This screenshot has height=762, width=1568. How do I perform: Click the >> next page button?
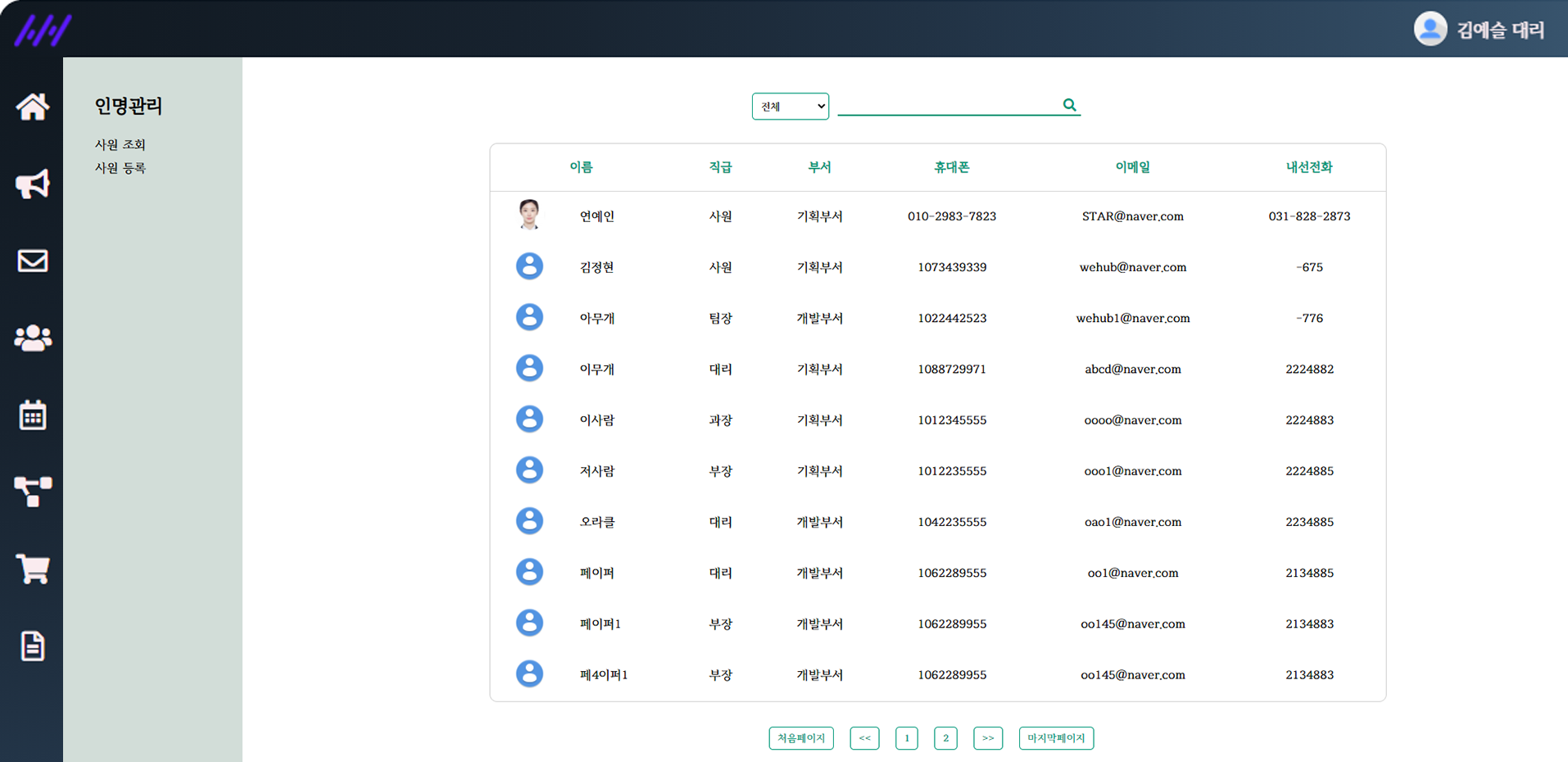(x=988, y=738)
